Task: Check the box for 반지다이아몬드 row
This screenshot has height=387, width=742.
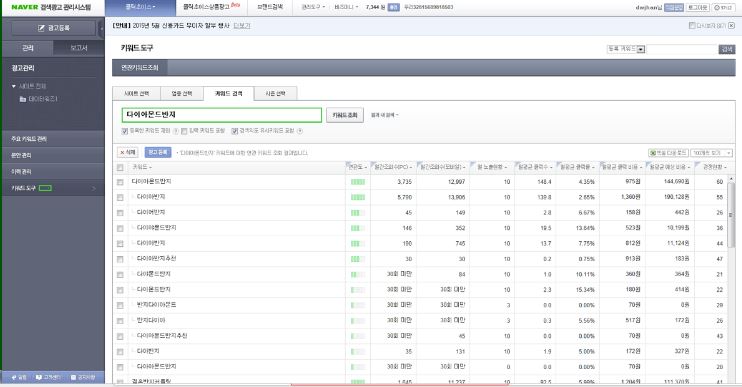Action: coord(120,306)
